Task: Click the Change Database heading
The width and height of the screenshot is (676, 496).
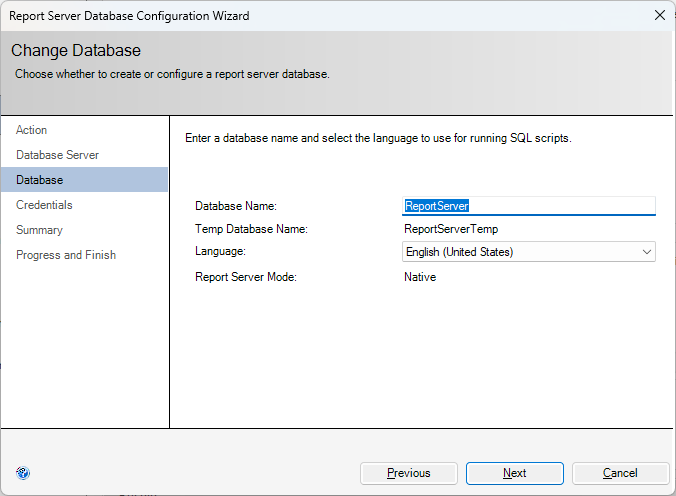Action: click(76, 51)
